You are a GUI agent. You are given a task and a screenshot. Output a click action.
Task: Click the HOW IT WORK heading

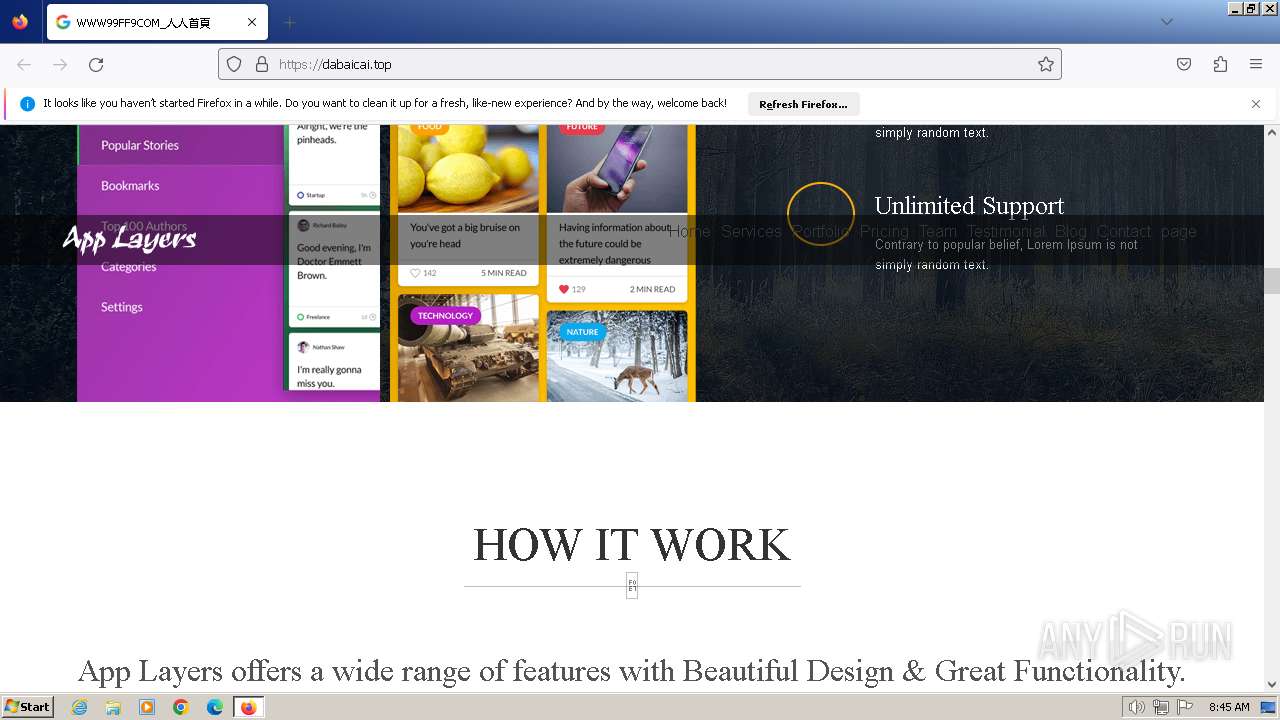click(x=632, y=545)
